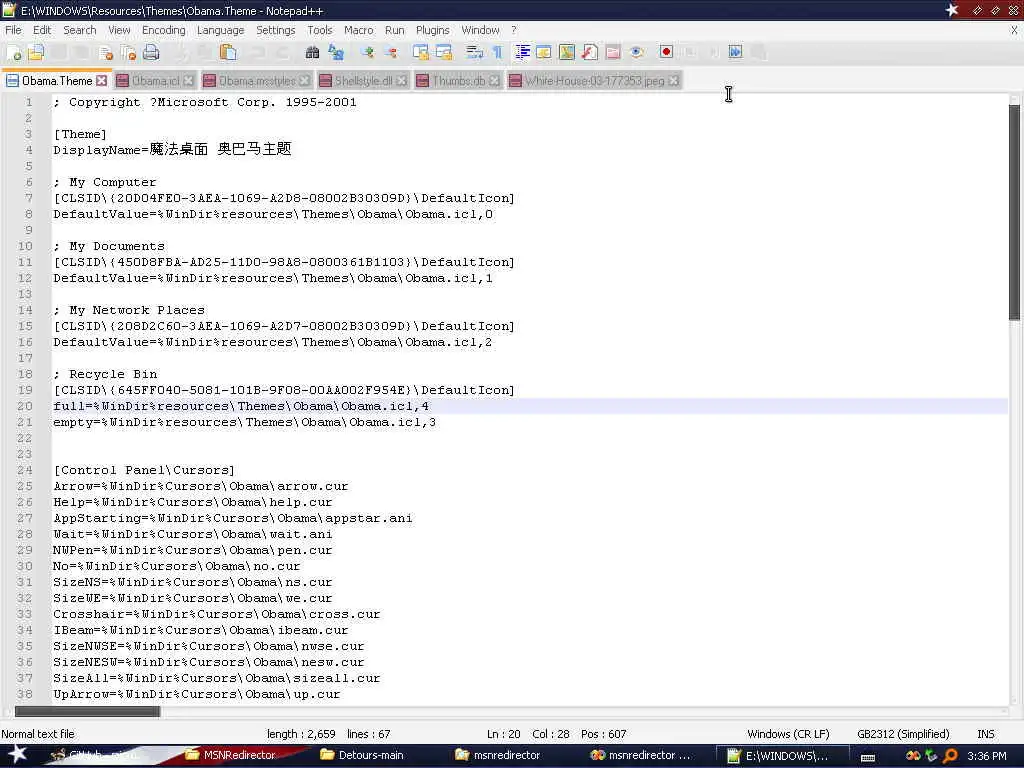The width and height of the screenshot is (1024, 768).
Task: Switch to the Obama.icl tab
Action: point(155,80)
